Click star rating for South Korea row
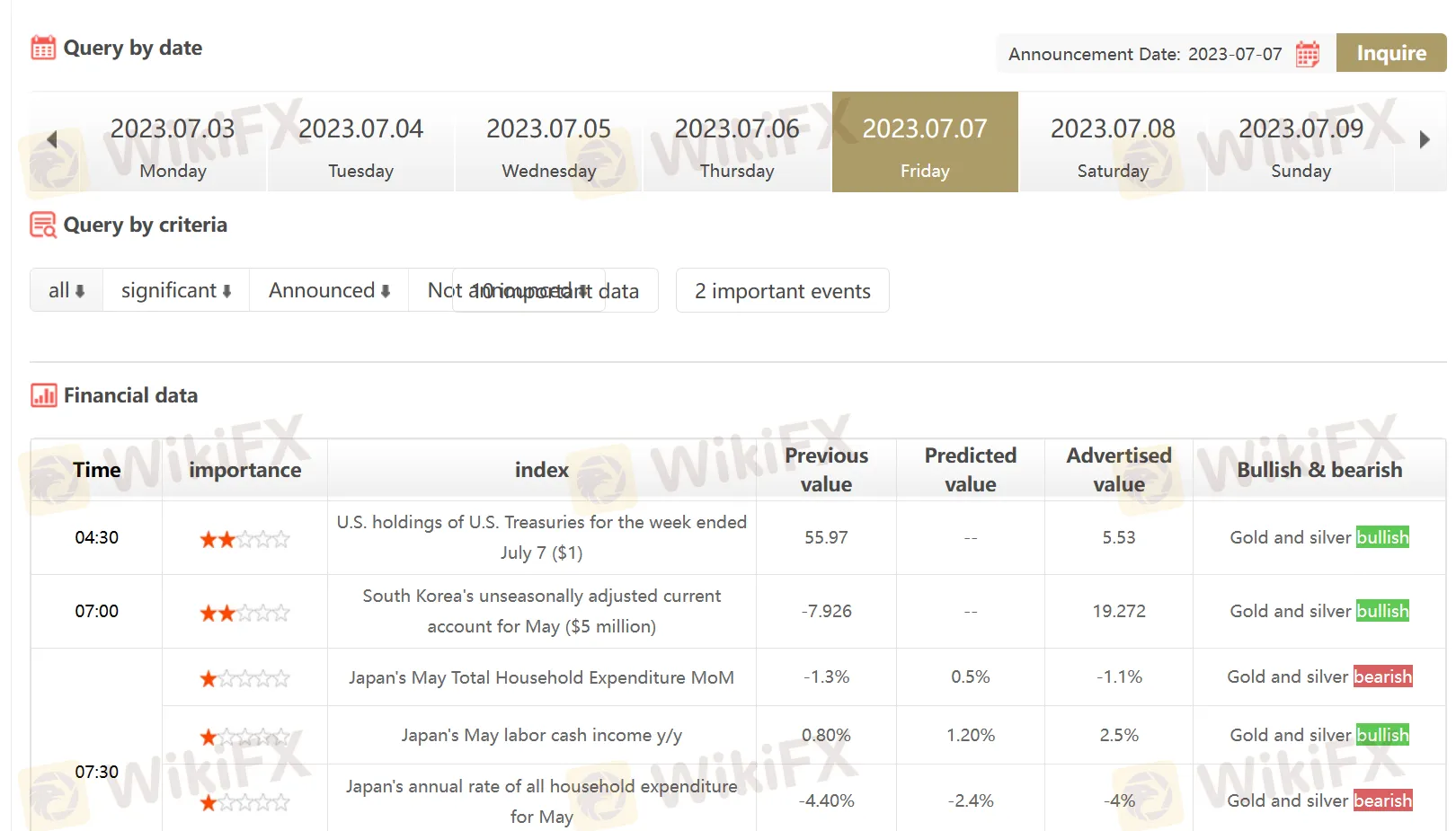Image resolution: width=1456 pixels, height=831 pixels. (x=244, y=613)
